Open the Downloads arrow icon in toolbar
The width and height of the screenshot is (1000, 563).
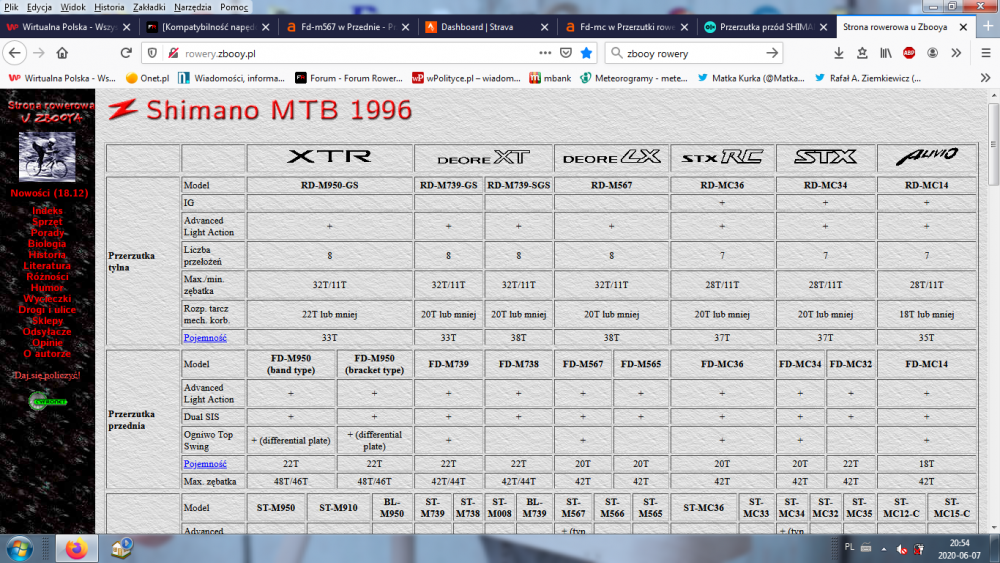tap(838, 53)
